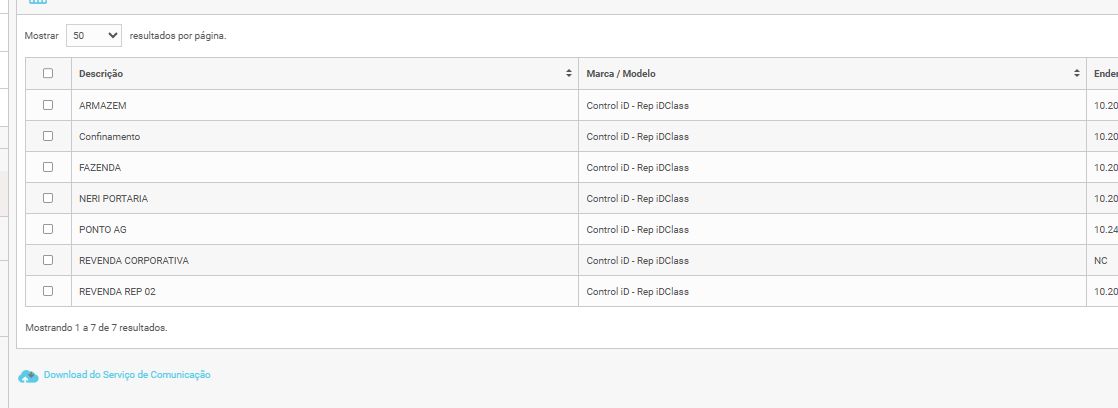Open the Download do Serviço de Comunicação link
Image resolution: width=1118 pixels, height=408 pixels.
point(127,375)
